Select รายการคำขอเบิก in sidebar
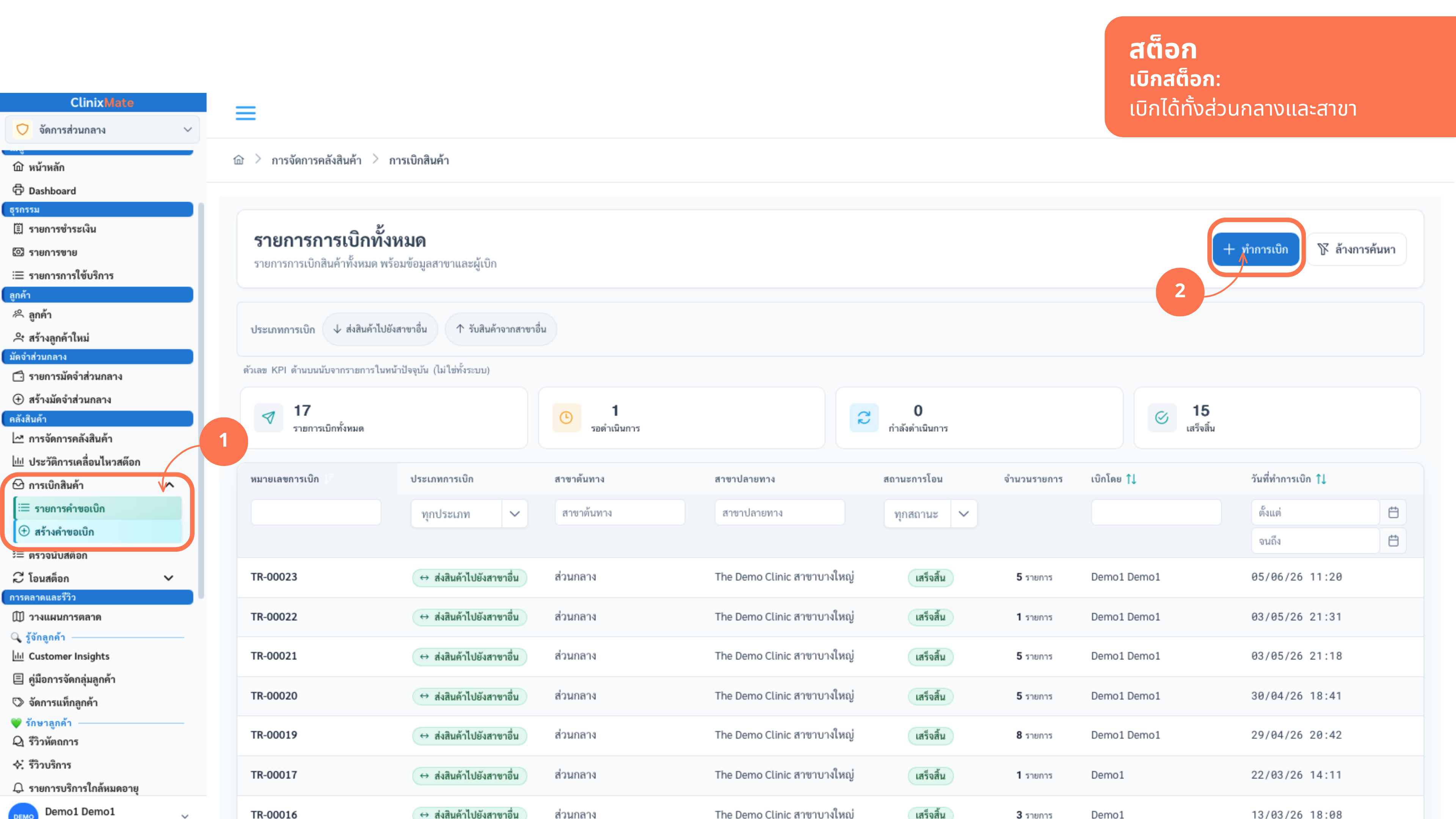 tap(98, 508)
